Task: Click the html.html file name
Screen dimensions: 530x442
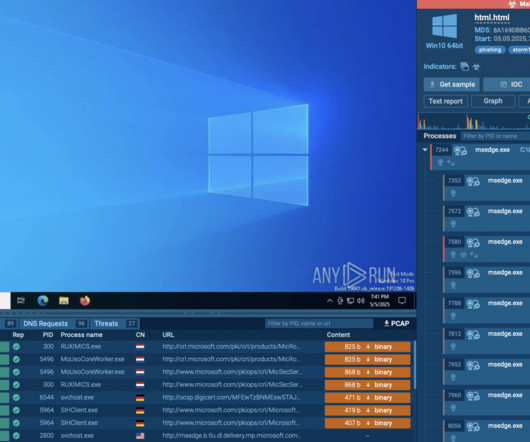Action: (x=492, y=18)
